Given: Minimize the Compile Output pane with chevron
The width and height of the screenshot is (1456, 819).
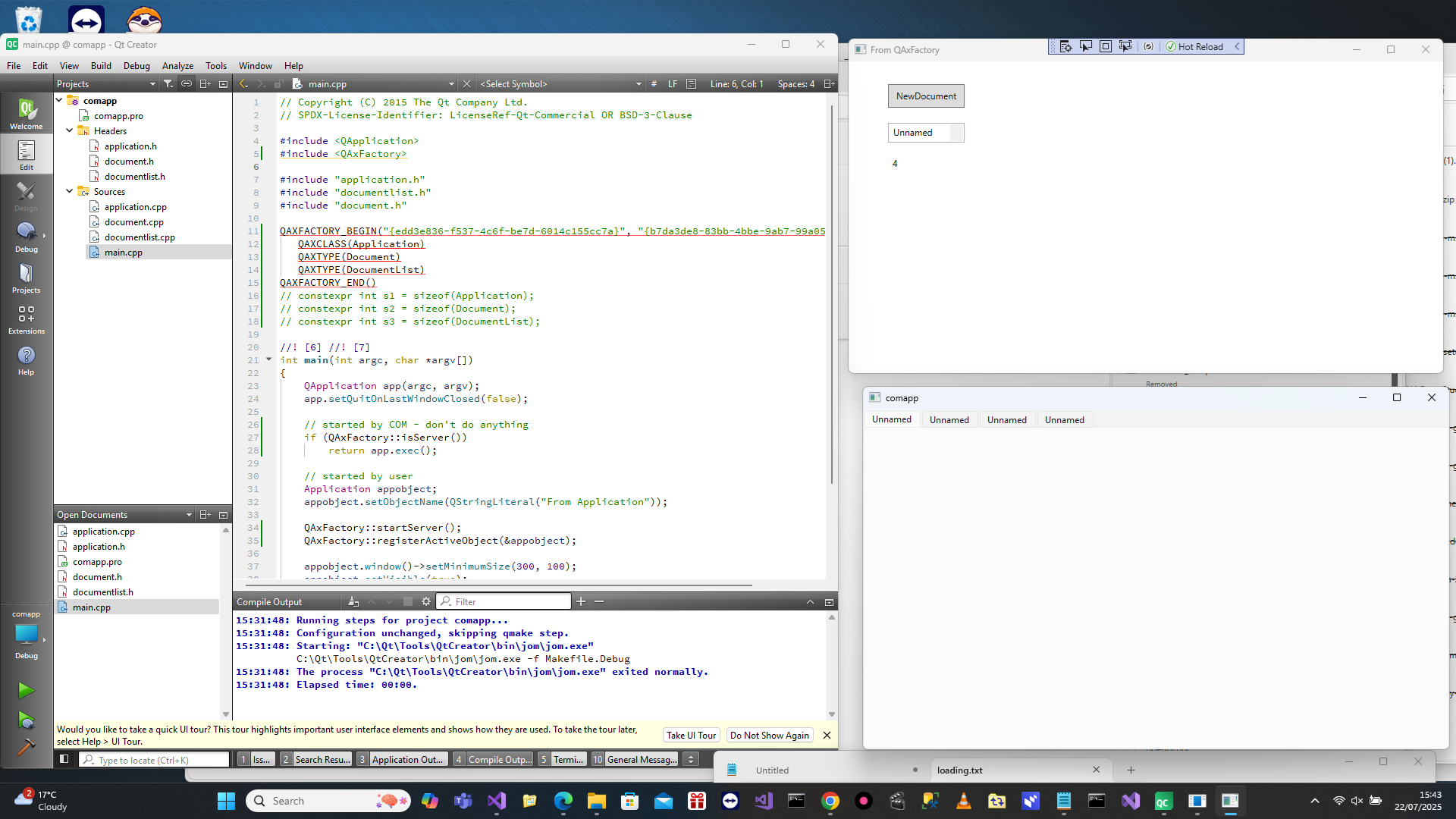Looking at the screenshot, I should tap(810, 601).
